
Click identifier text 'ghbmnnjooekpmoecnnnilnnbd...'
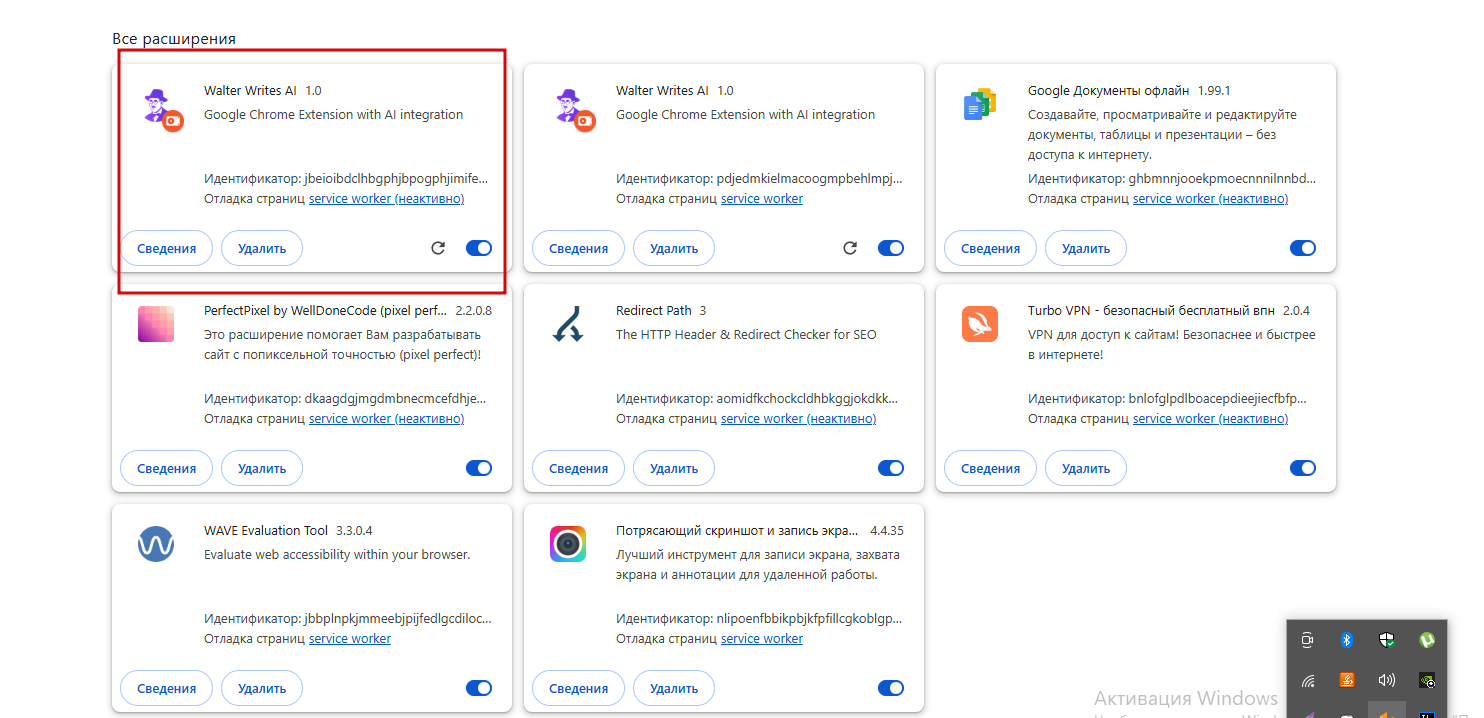pos(1222,179)
